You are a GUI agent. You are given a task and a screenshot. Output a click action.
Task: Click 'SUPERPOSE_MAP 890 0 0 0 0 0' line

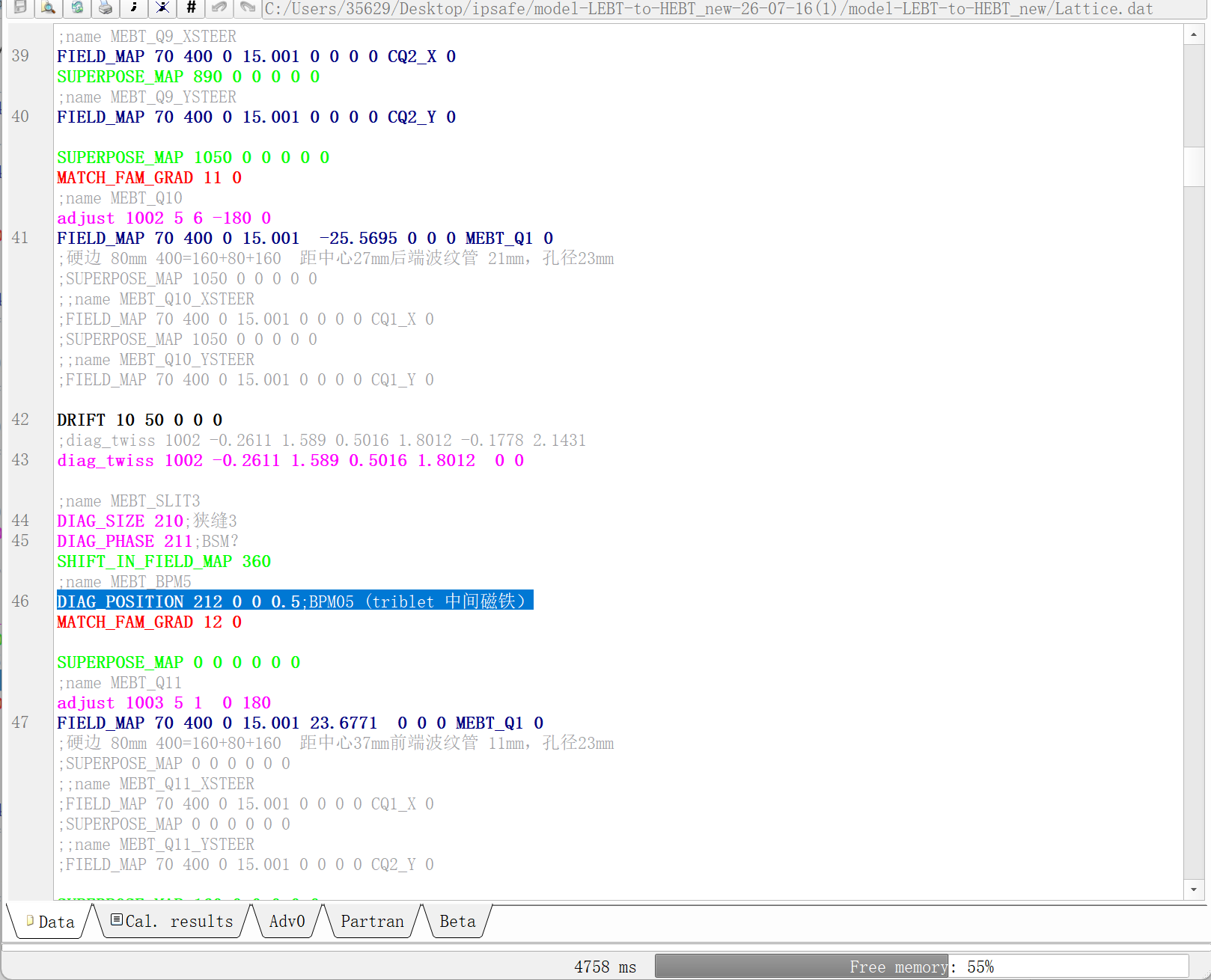coord(189,76)
